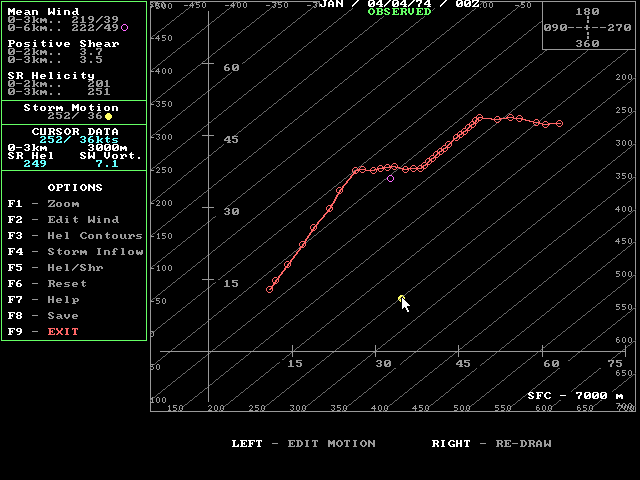Viewport: 640px width, 480px height.
Task: Click the OBSERVED label at top
Action: pos(399,12)
